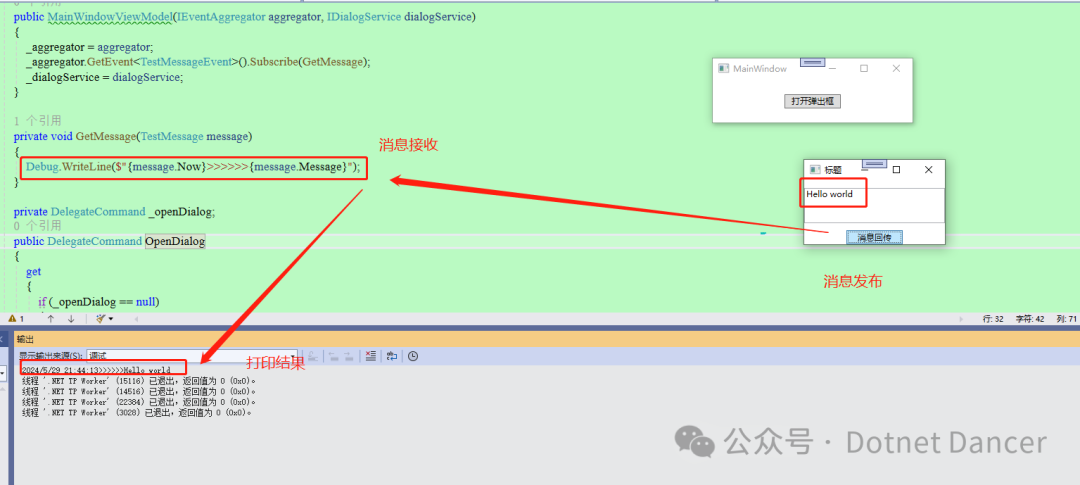Click the output line with thread 22384
The width and height of the screenshot is (1080, 485).
[139, 402]
